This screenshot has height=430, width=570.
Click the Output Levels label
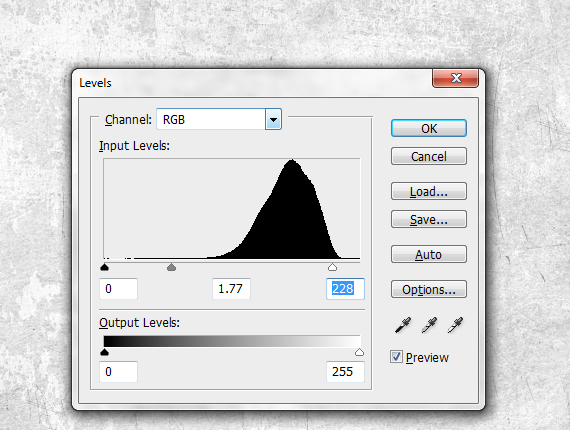click(139, 322)
